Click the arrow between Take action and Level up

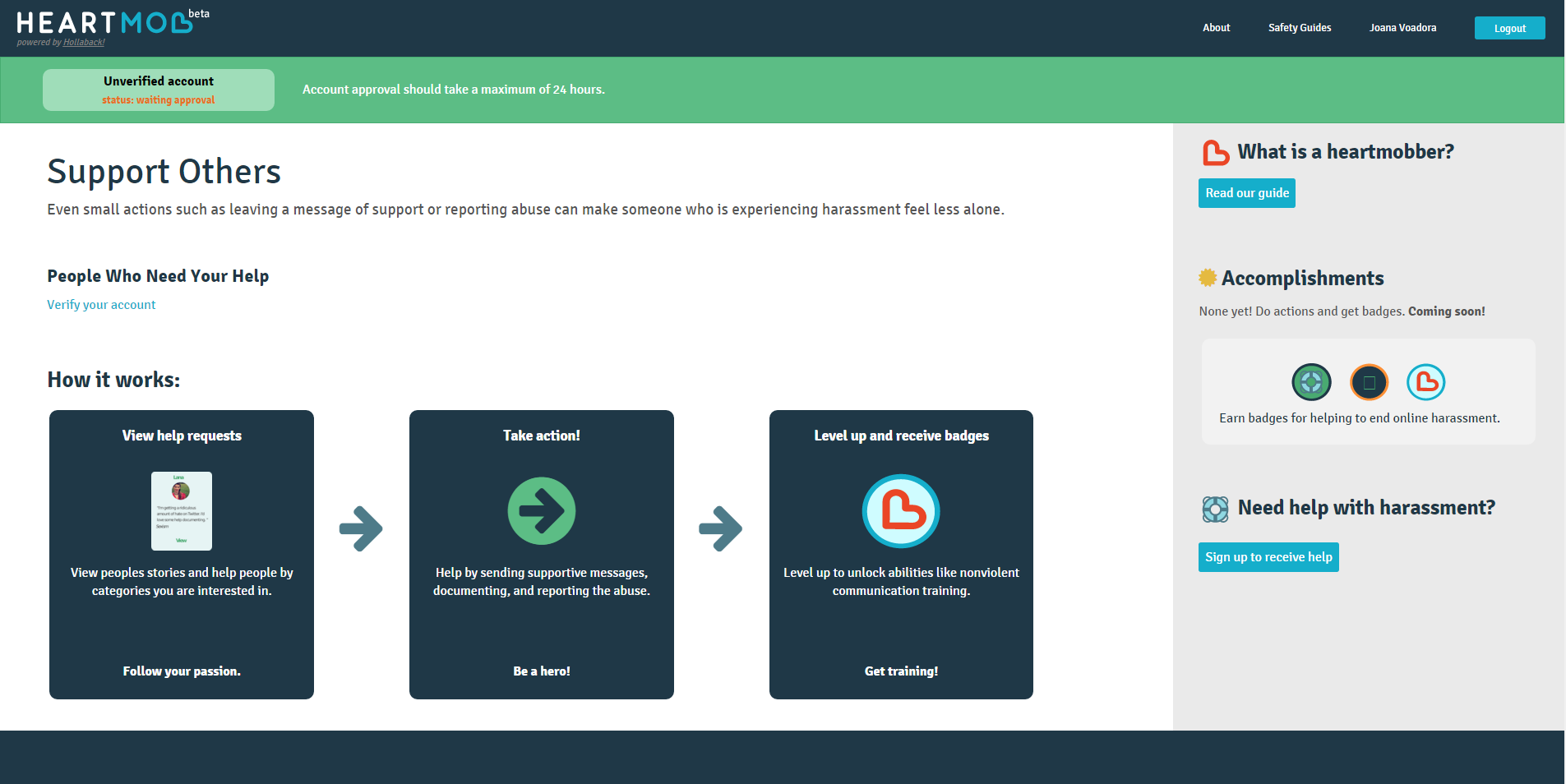tap(721, 528)
